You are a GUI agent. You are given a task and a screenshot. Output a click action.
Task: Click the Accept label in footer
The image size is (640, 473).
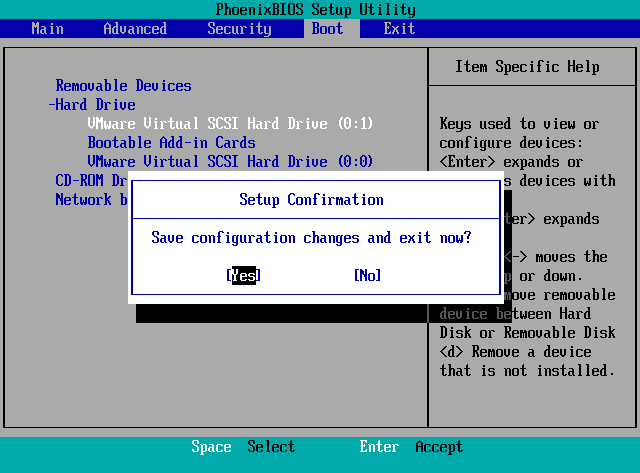point(439,446)
